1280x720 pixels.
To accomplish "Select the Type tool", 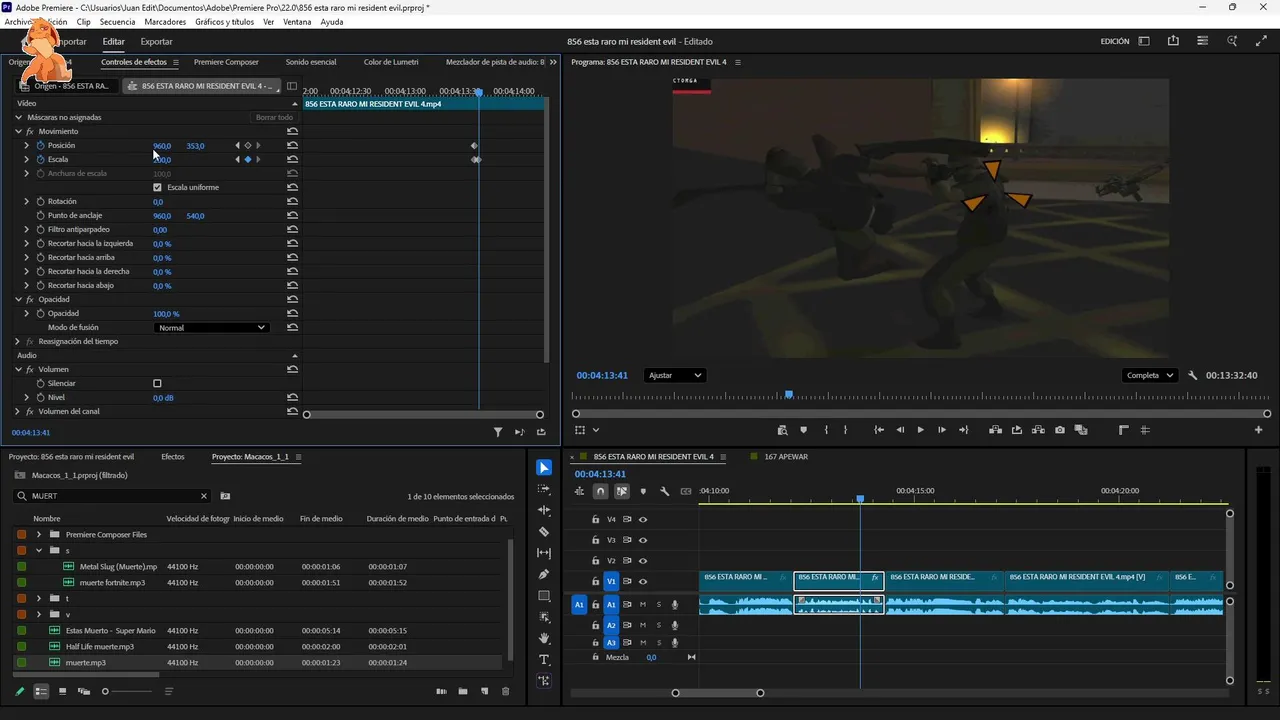I will coord(544,660).
